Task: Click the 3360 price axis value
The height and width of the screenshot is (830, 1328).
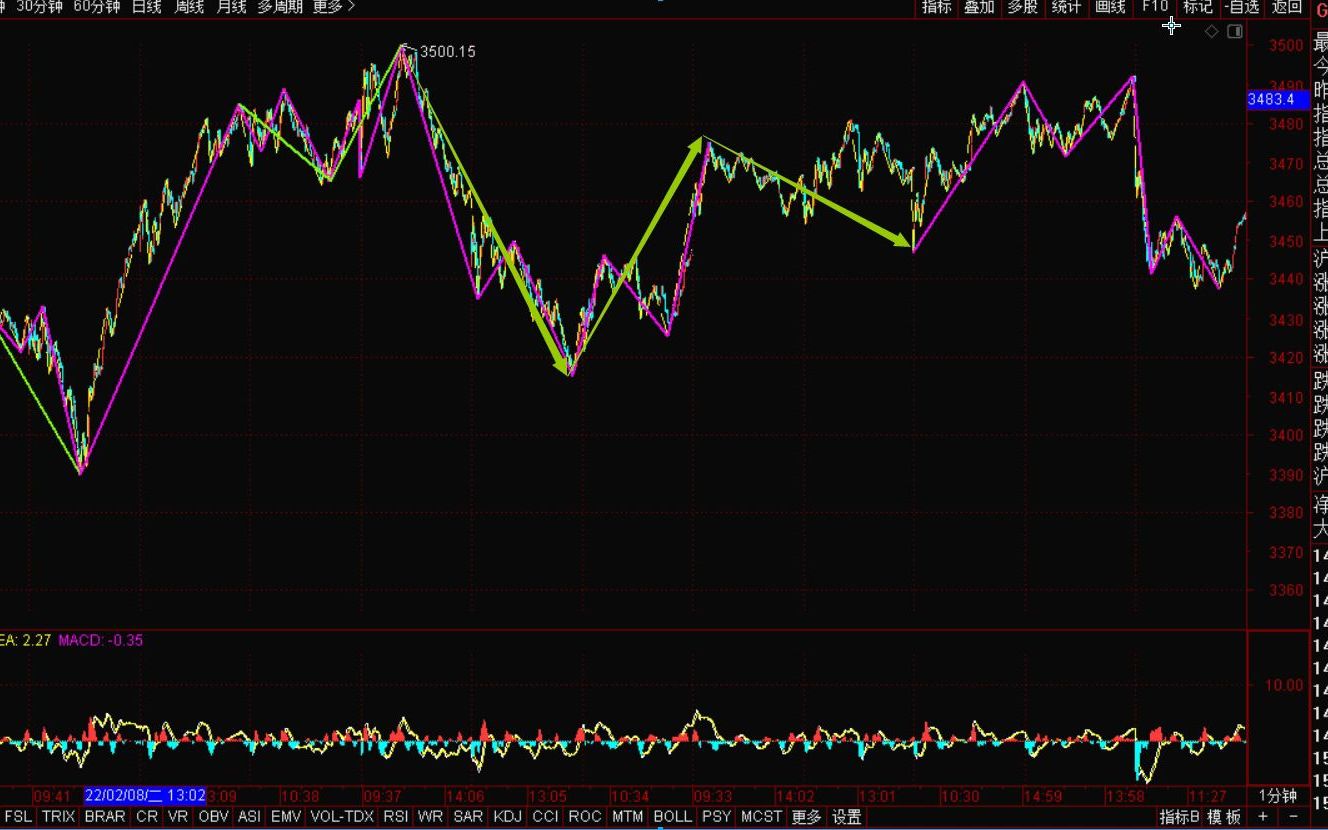Action: tap(1286, 590)
